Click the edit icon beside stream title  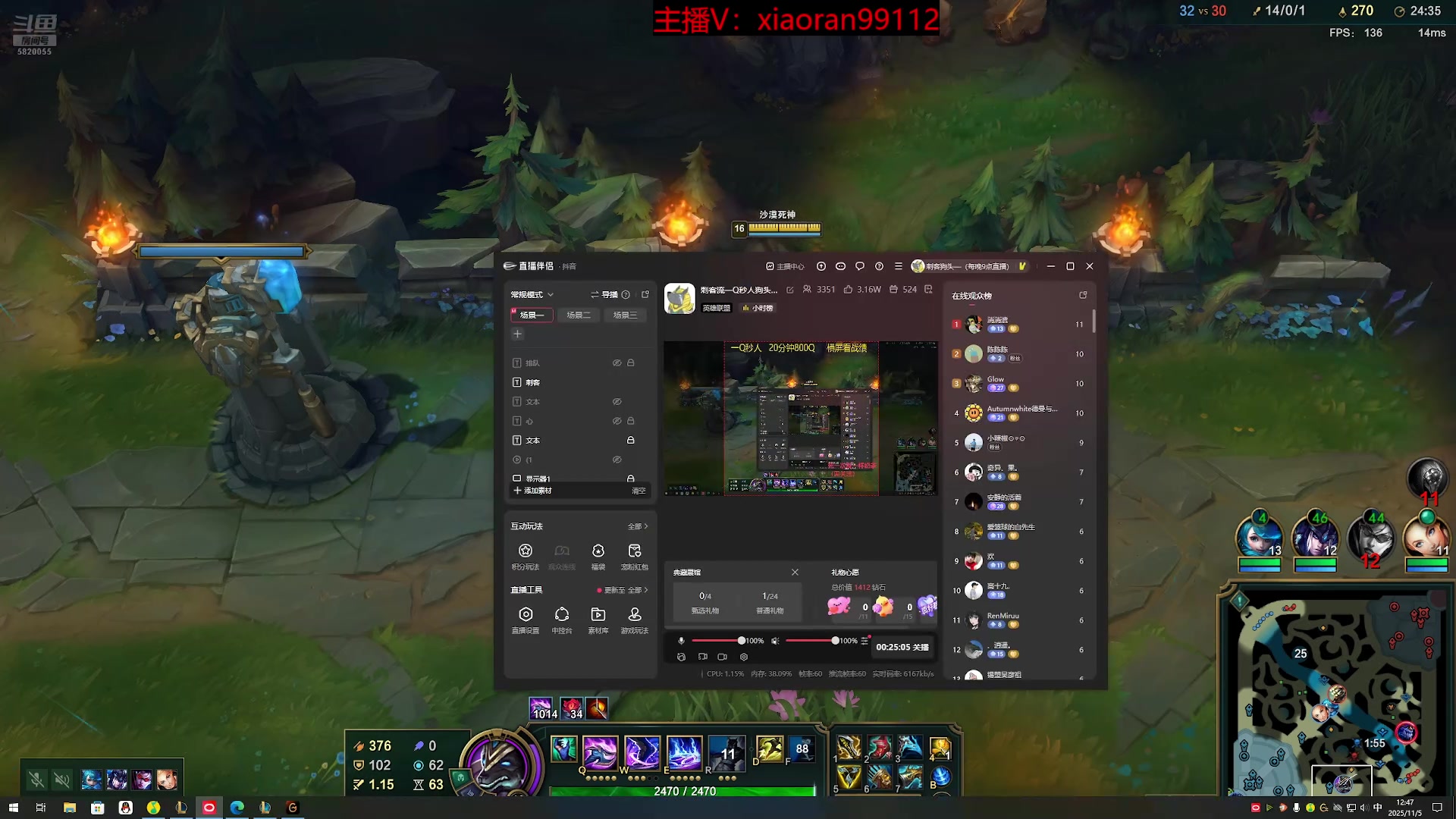(x=790, y=290)
